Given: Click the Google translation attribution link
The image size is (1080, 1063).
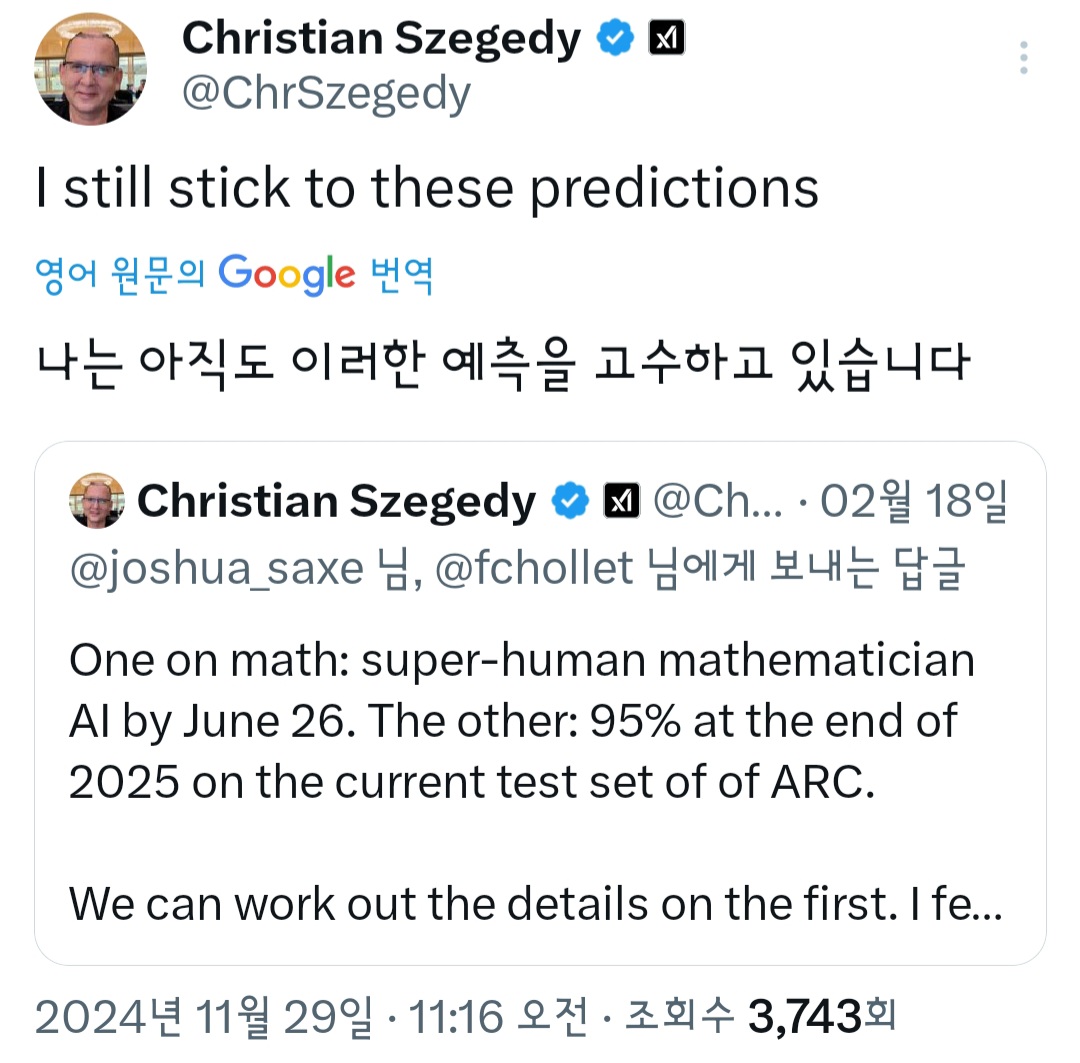Looking at the screenshot, I should coord(234,275).
